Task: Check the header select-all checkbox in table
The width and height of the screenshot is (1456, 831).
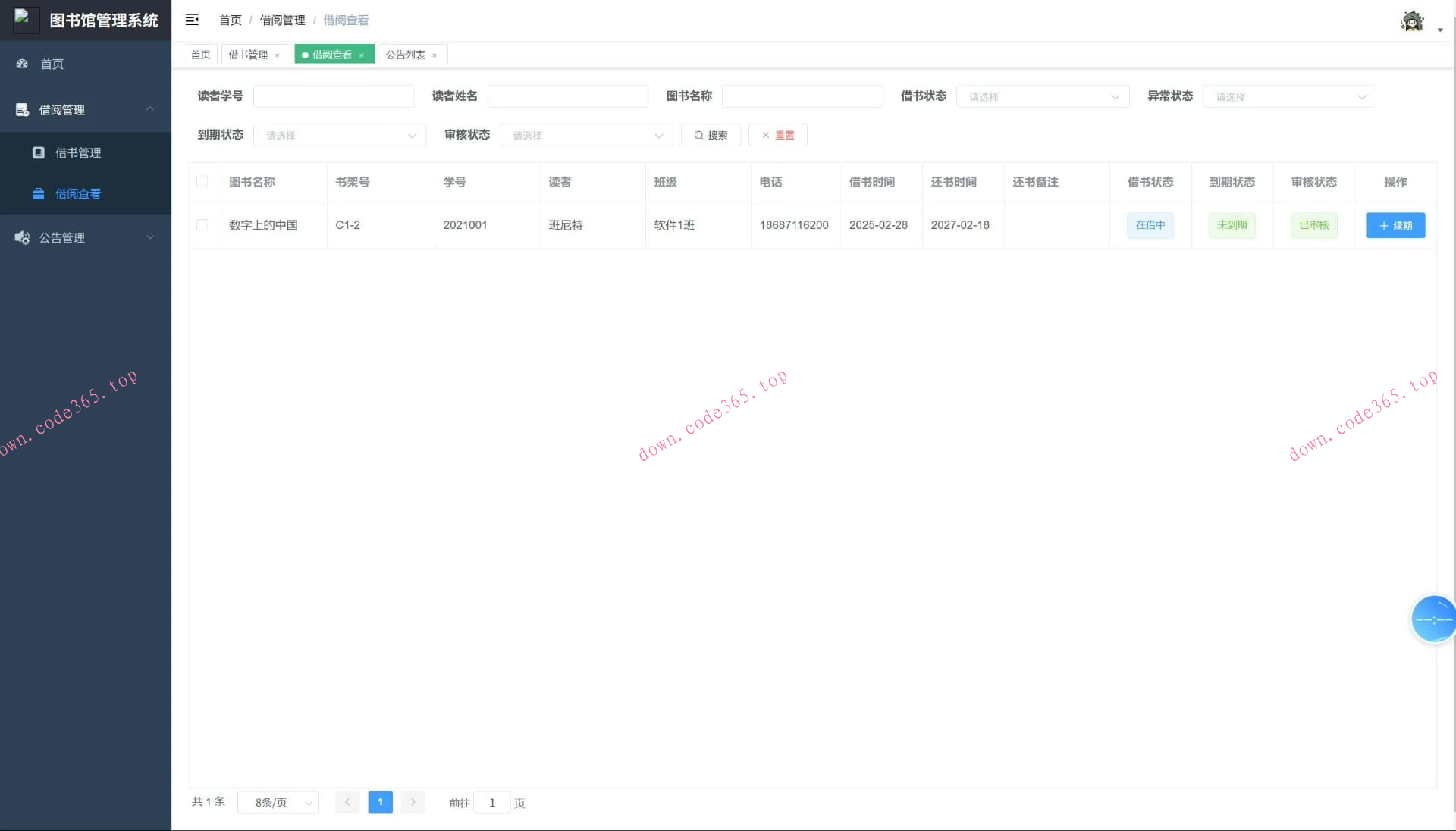Action: [202, 182]
